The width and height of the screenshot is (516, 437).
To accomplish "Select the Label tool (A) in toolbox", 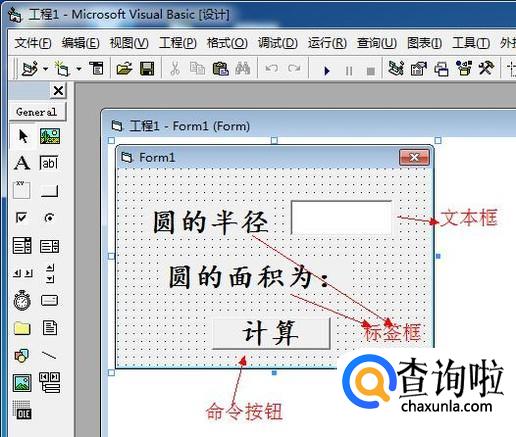I will [22, 163].
